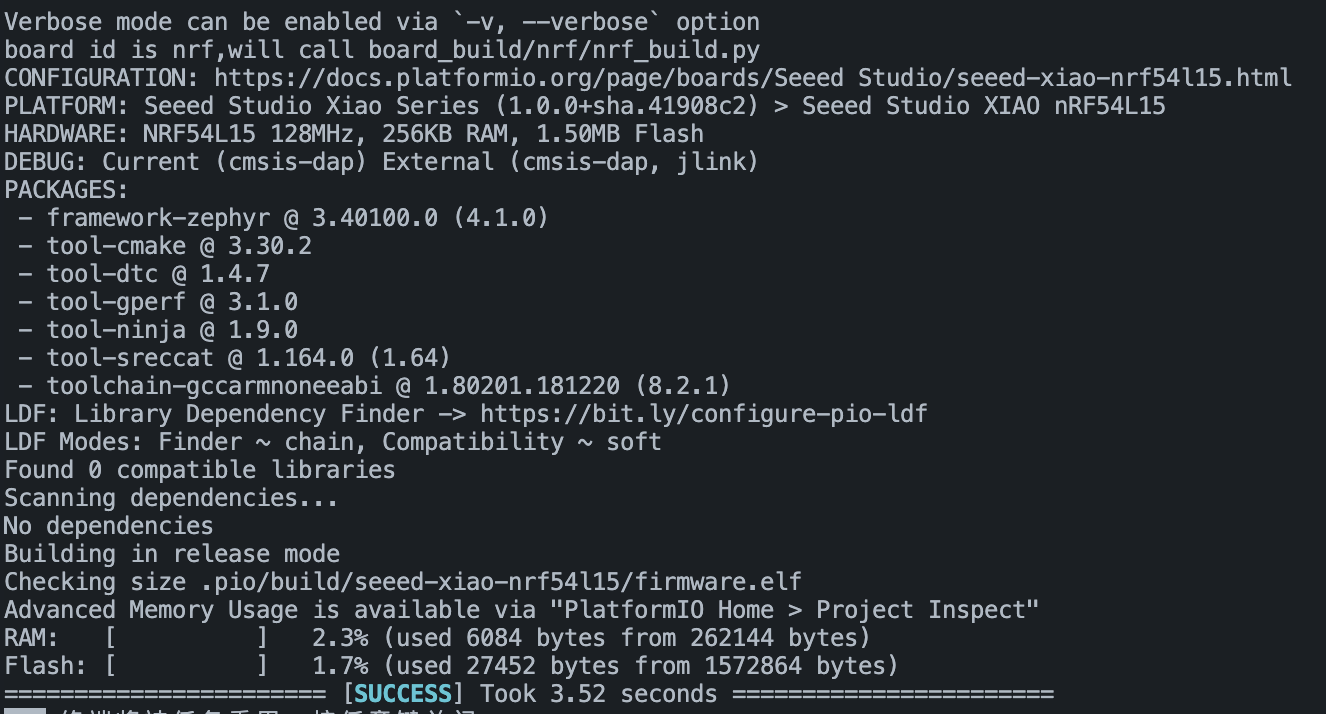Open the docs.platformio.org seeed-xiao-nrf54l15 configuration link

(753, 78)
